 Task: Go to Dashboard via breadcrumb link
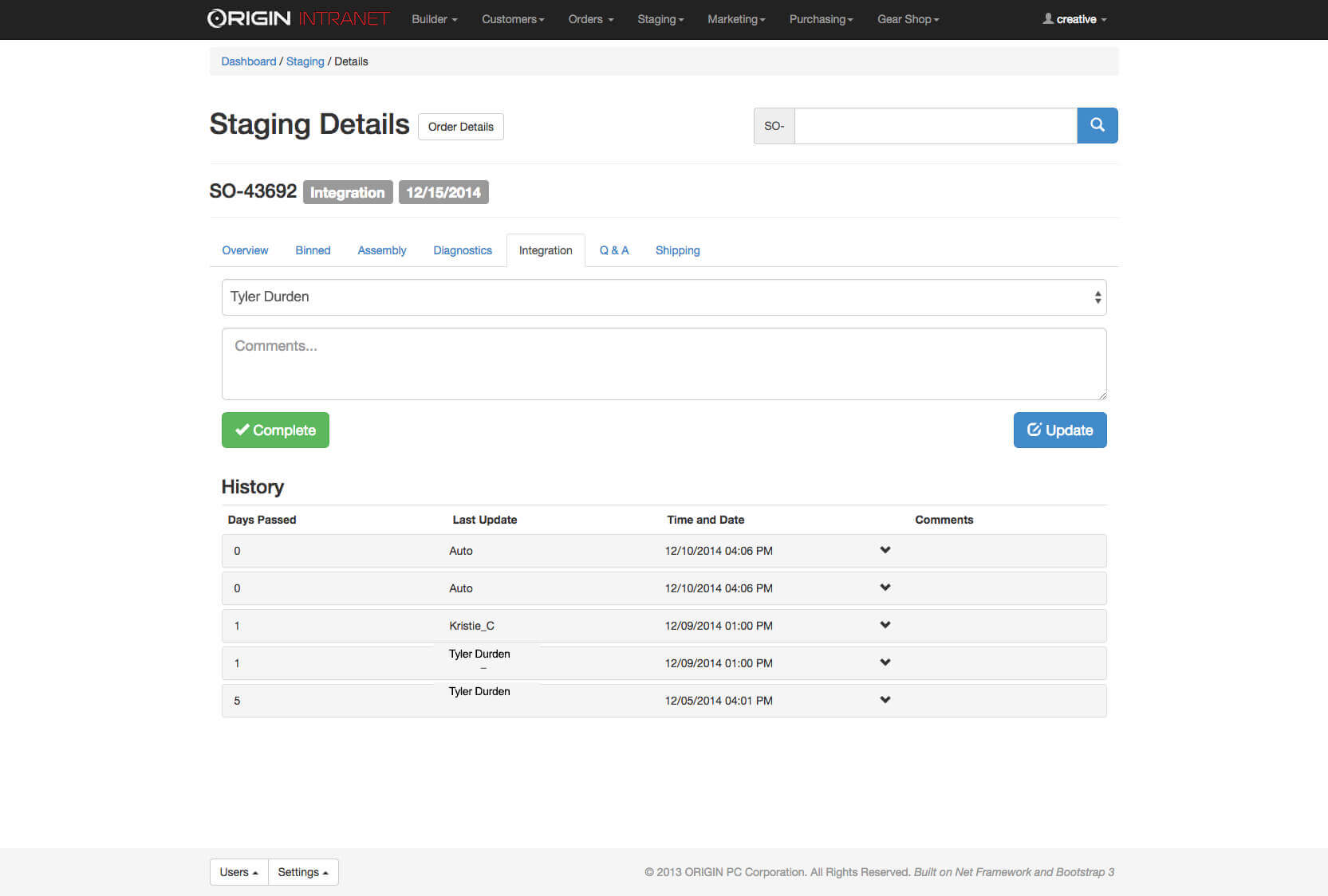pyautogui.click(x=248, y=61)
